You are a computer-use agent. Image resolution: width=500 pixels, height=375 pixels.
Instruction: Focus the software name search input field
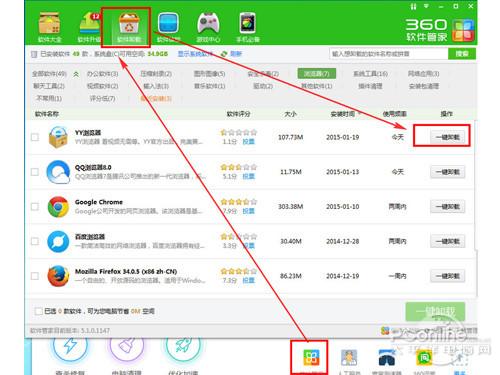tap(389, 54)
